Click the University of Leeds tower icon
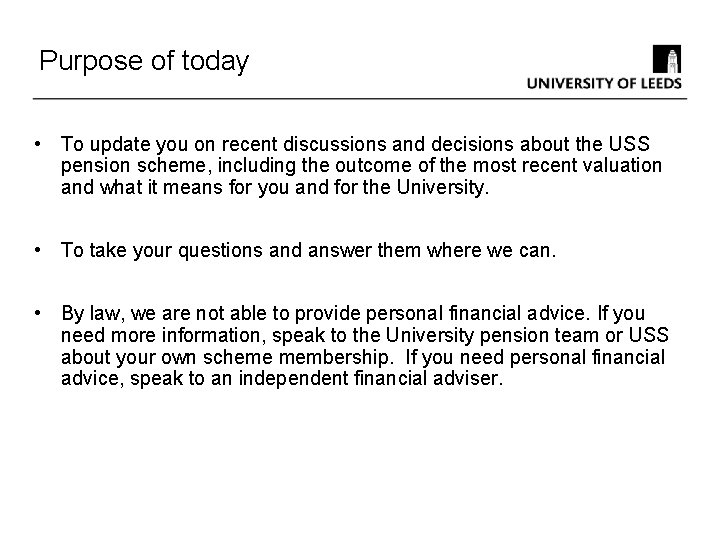Viewport: 720px width, 540px height. tap(666, 59)
